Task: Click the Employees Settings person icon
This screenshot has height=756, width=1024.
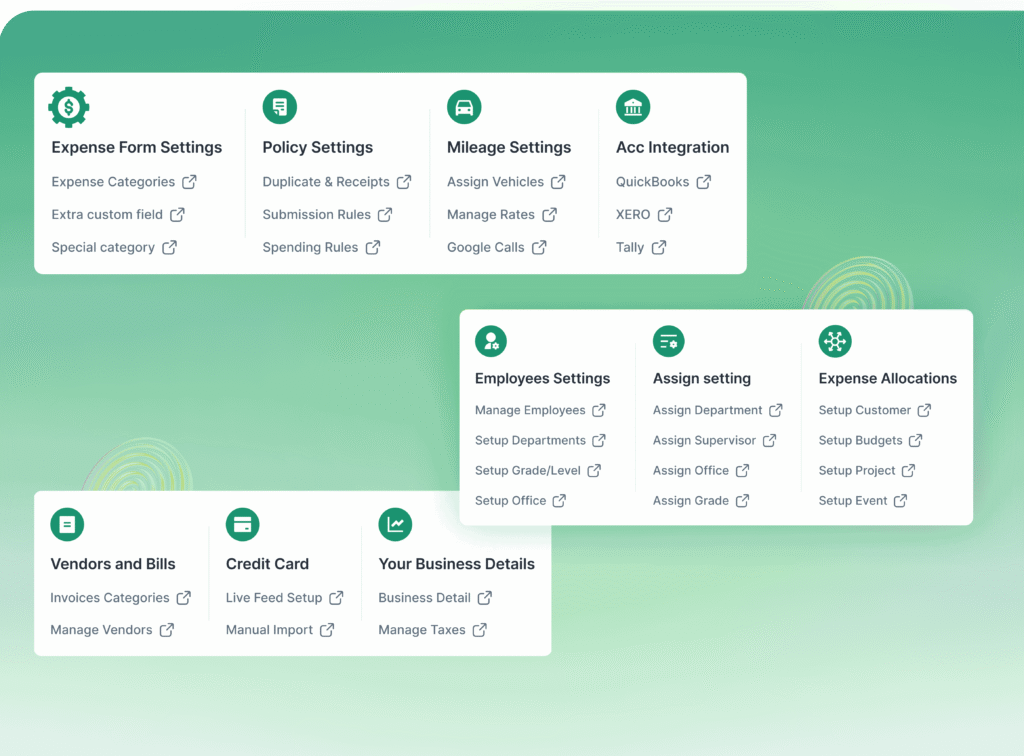Action: pyautogui.click(x=491, y=341)
